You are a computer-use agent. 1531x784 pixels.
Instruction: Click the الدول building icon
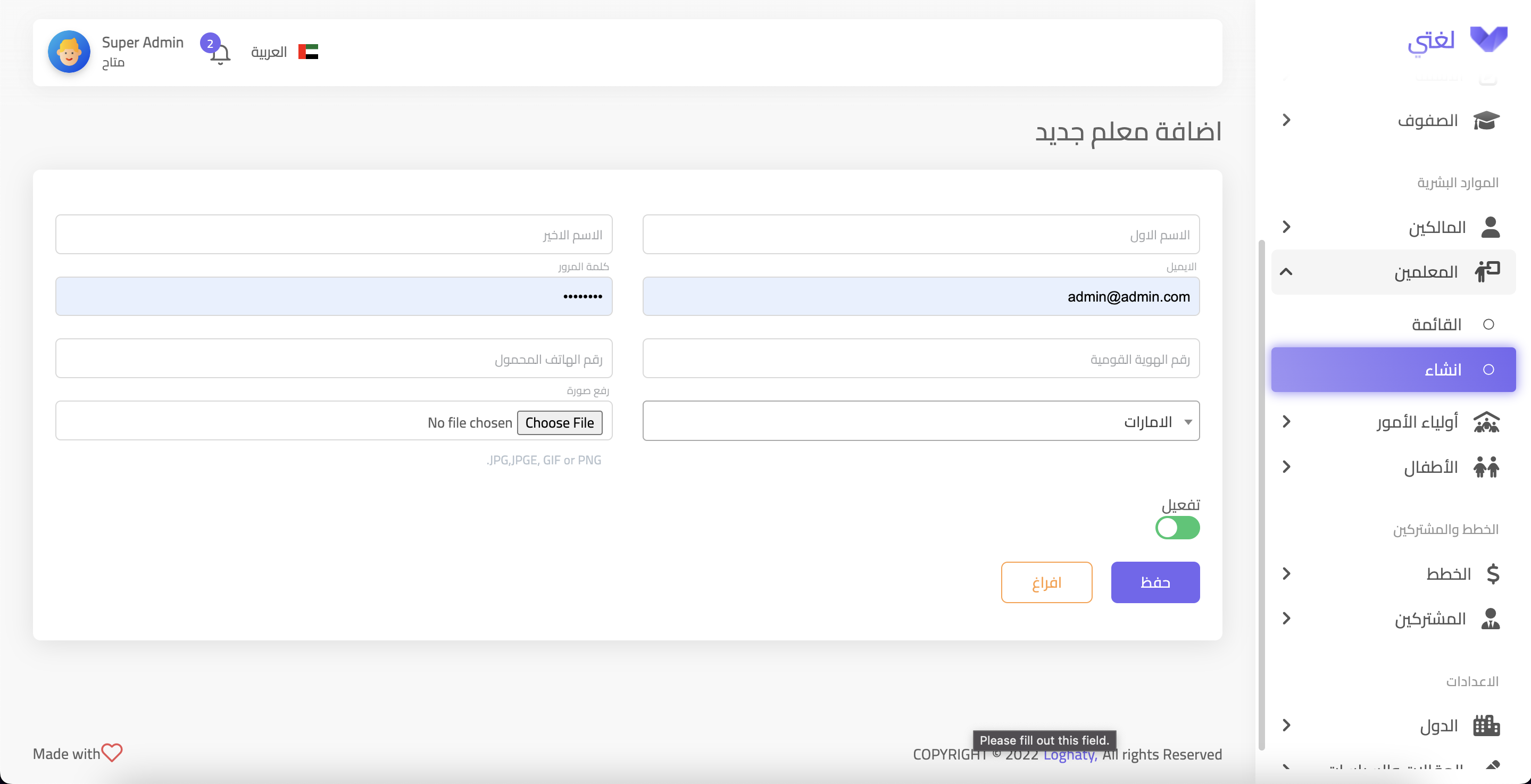tap(1486, 725)
